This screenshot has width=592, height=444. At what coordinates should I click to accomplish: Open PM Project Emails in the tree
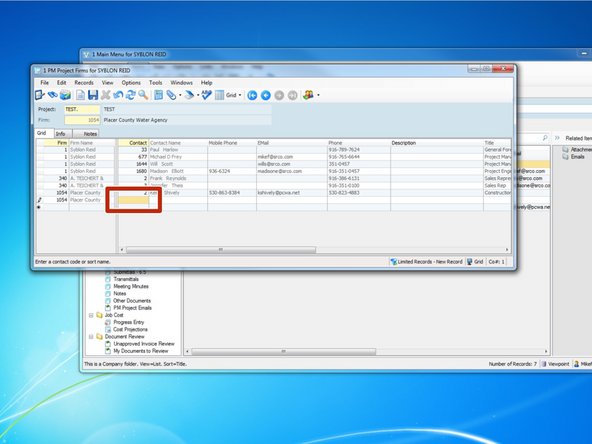[x=132, y=308]
